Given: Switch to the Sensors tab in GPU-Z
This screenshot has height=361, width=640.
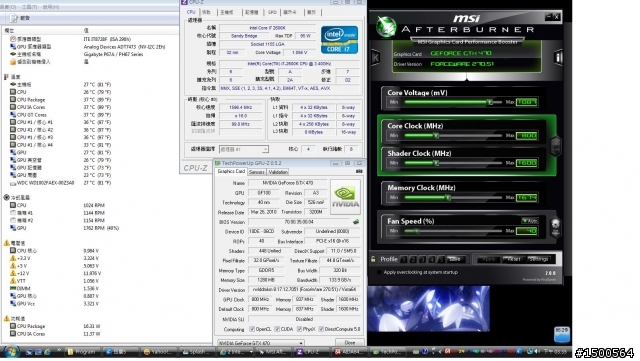Looking at the screenshot, I should (257, 172).
